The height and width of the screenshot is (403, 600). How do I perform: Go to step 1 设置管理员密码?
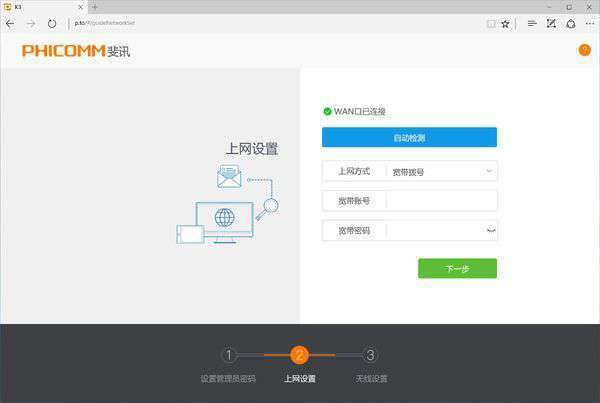(228, 355)
